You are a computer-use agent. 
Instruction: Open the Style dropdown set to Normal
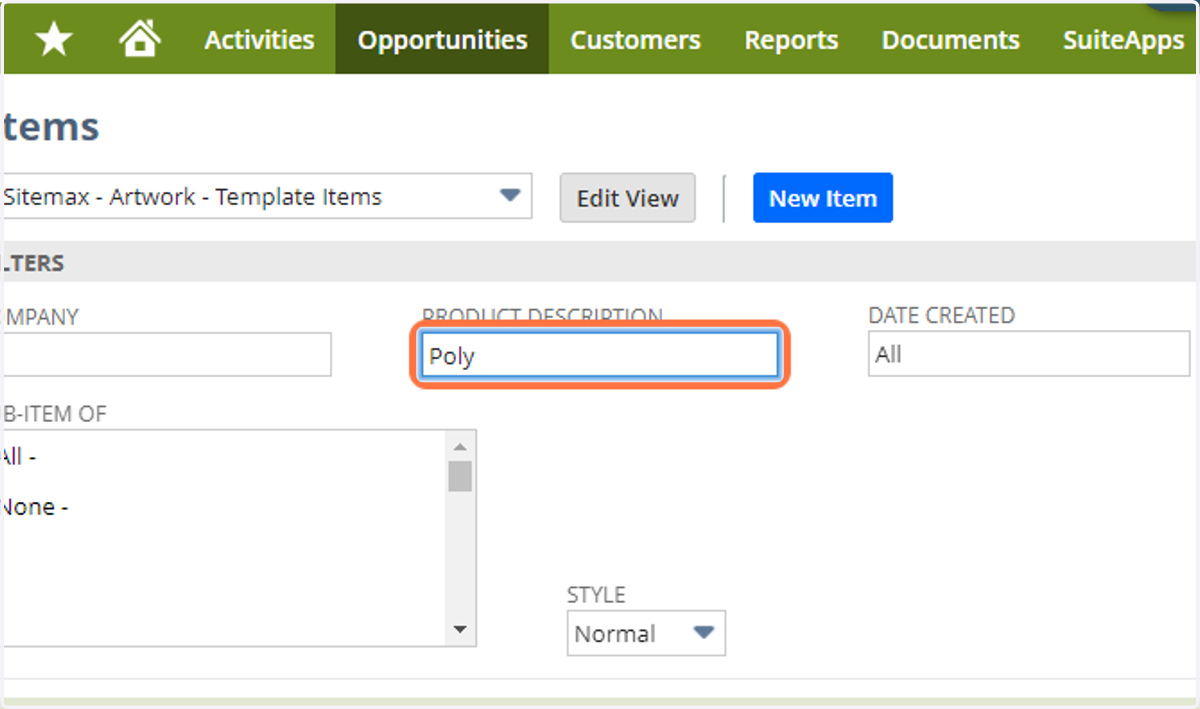tap(646, 634)
